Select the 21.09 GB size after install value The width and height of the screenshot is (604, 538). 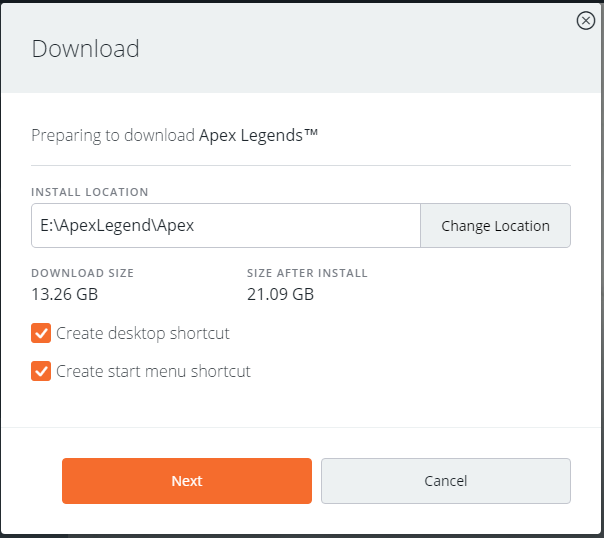[x=280, y=294]
